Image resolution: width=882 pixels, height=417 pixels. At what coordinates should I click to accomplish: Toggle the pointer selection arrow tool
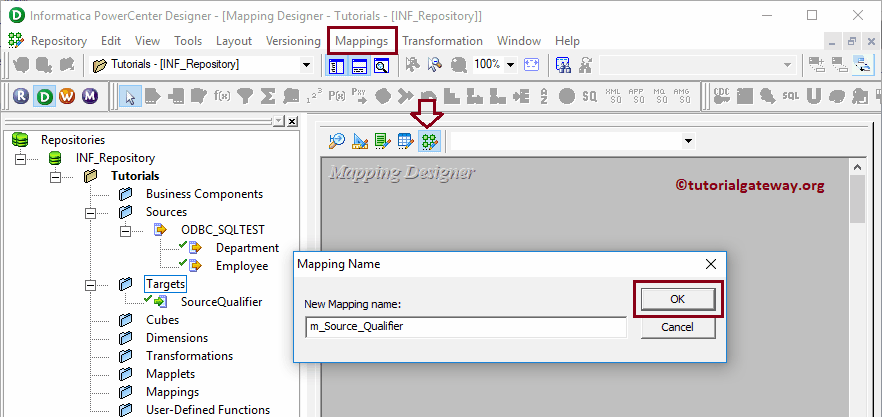coord(130,96)
